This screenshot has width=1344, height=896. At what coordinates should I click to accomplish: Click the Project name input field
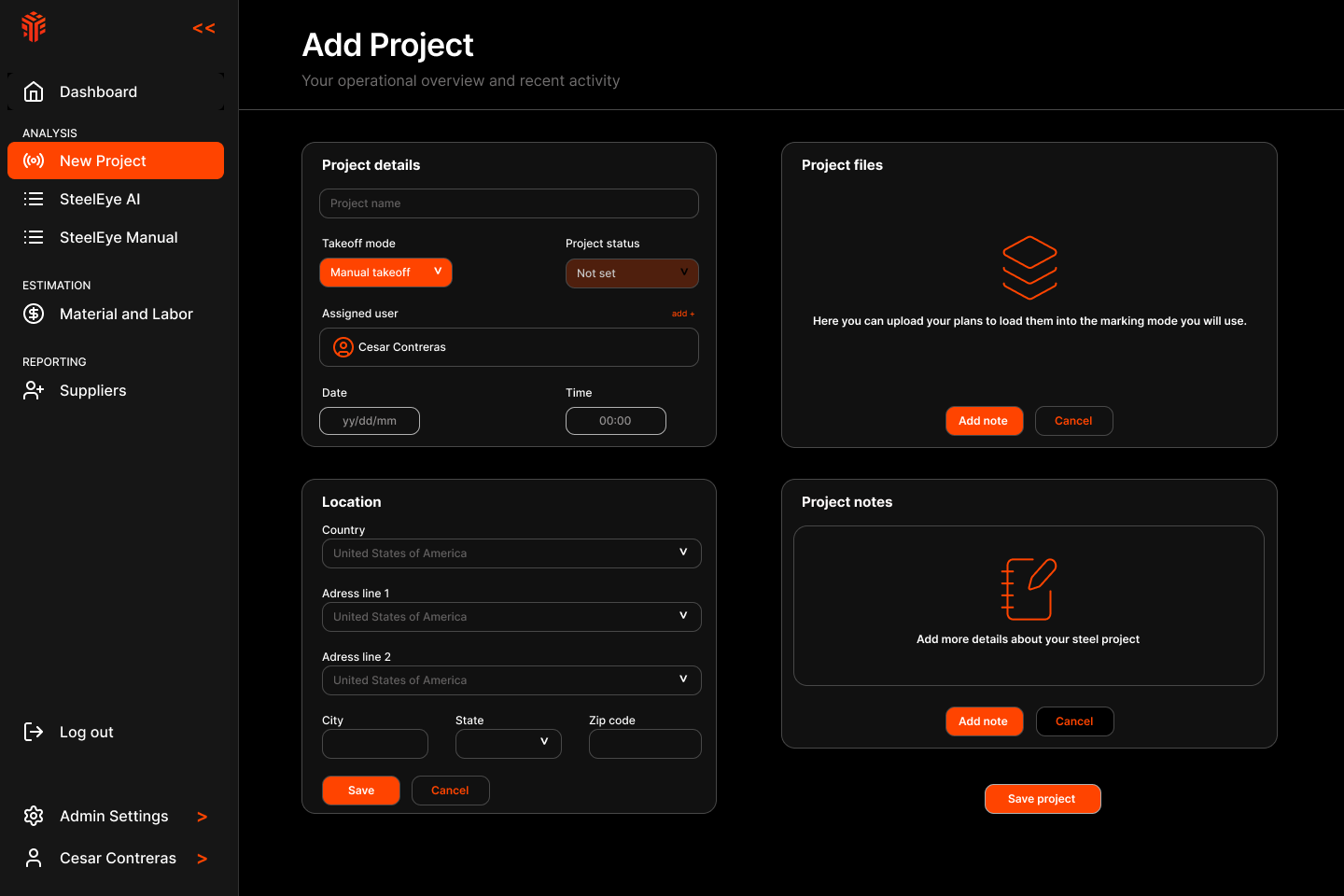coord(509,203)
